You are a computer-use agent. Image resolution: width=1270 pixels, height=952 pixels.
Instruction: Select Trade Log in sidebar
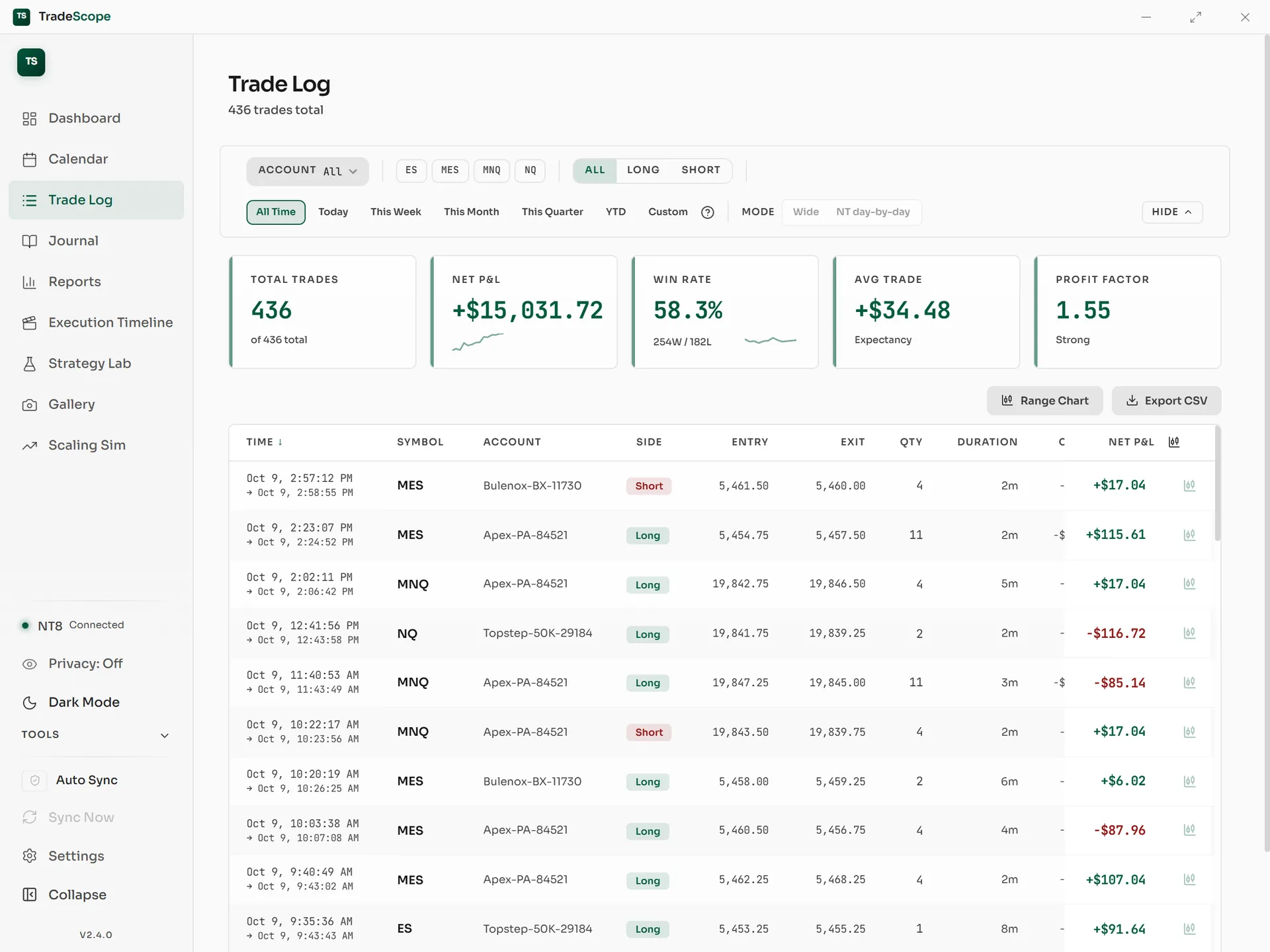[x=96, y=200]
